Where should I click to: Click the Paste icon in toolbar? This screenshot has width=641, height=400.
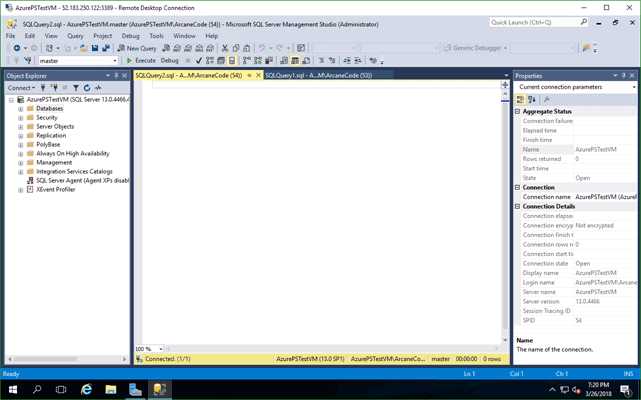(247, 48)
